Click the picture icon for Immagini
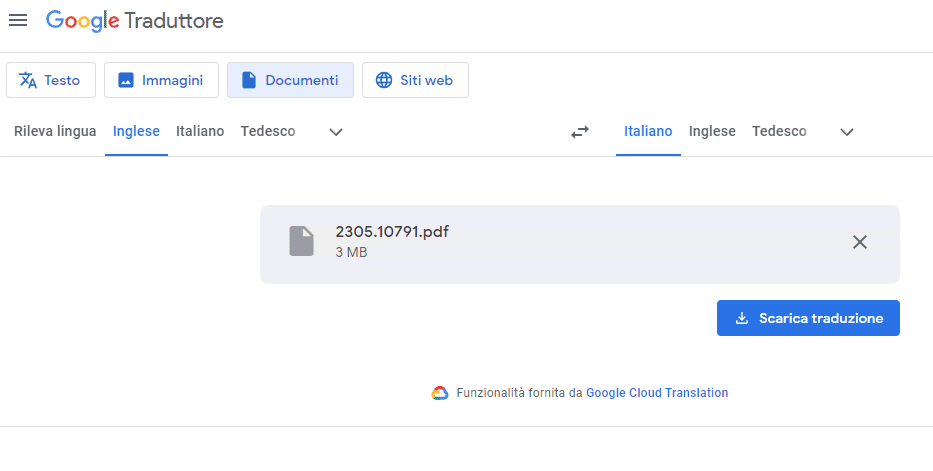The height and width of the screenshot is (471, 933). [x=126, y=80]
